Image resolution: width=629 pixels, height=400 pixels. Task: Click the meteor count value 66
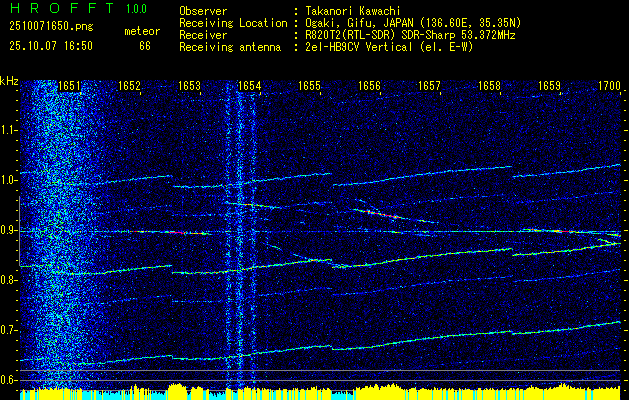145,46
